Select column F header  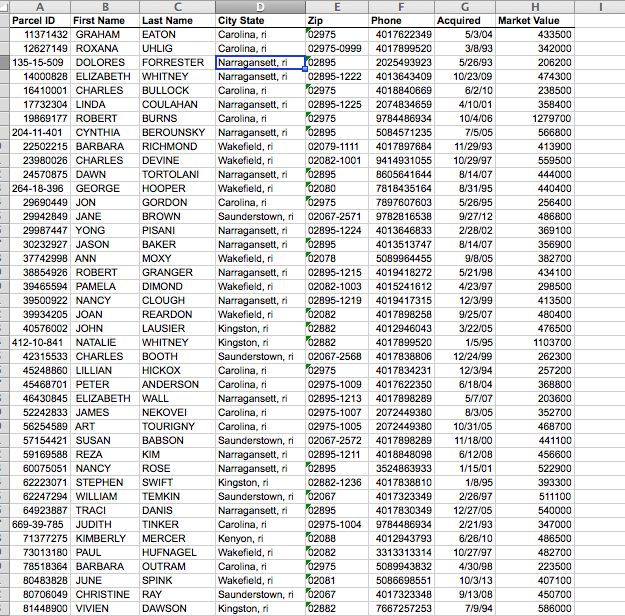point(401,7)
